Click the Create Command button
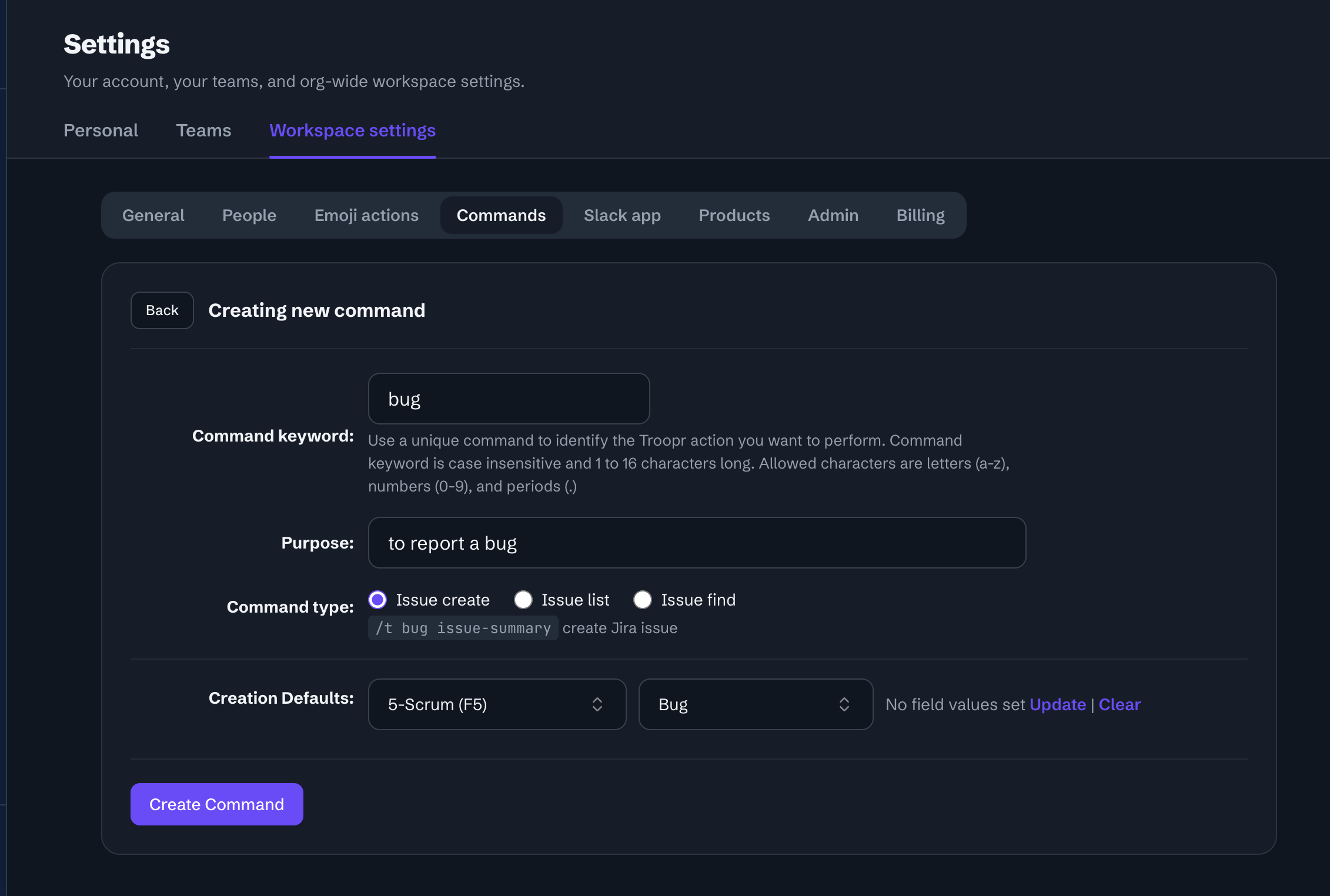This screenshot has height=896, width=1330. [217, 804]
